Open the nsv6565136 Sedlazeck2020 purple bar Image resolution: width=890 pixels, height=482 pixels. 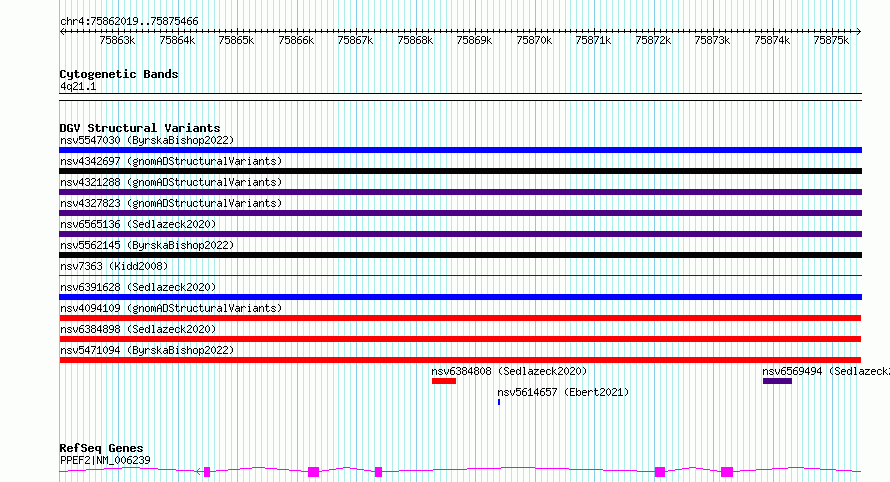tap(460, 234)
